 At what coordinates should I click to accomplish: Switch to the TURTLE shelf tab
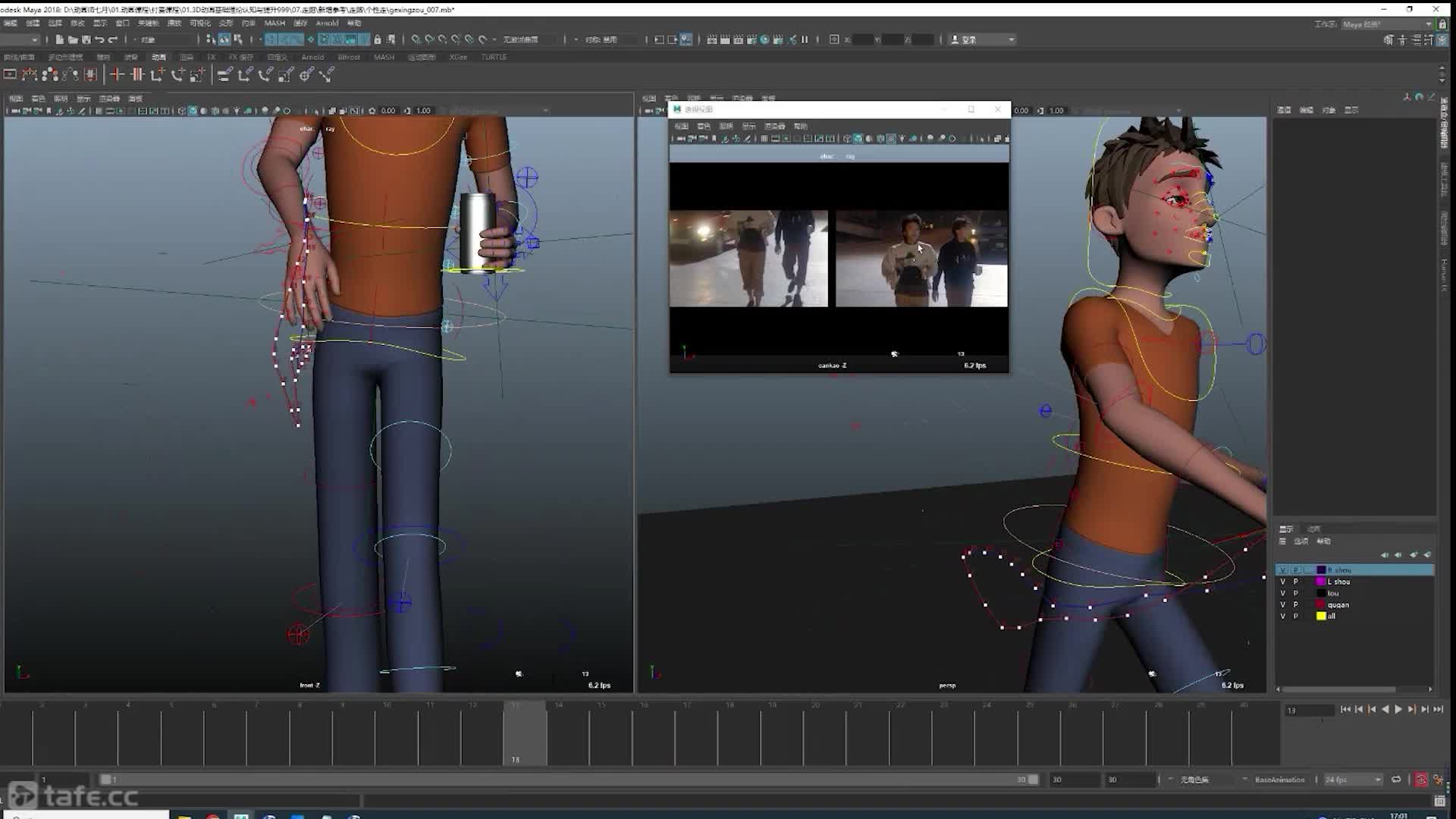click(x=494, y=57)
